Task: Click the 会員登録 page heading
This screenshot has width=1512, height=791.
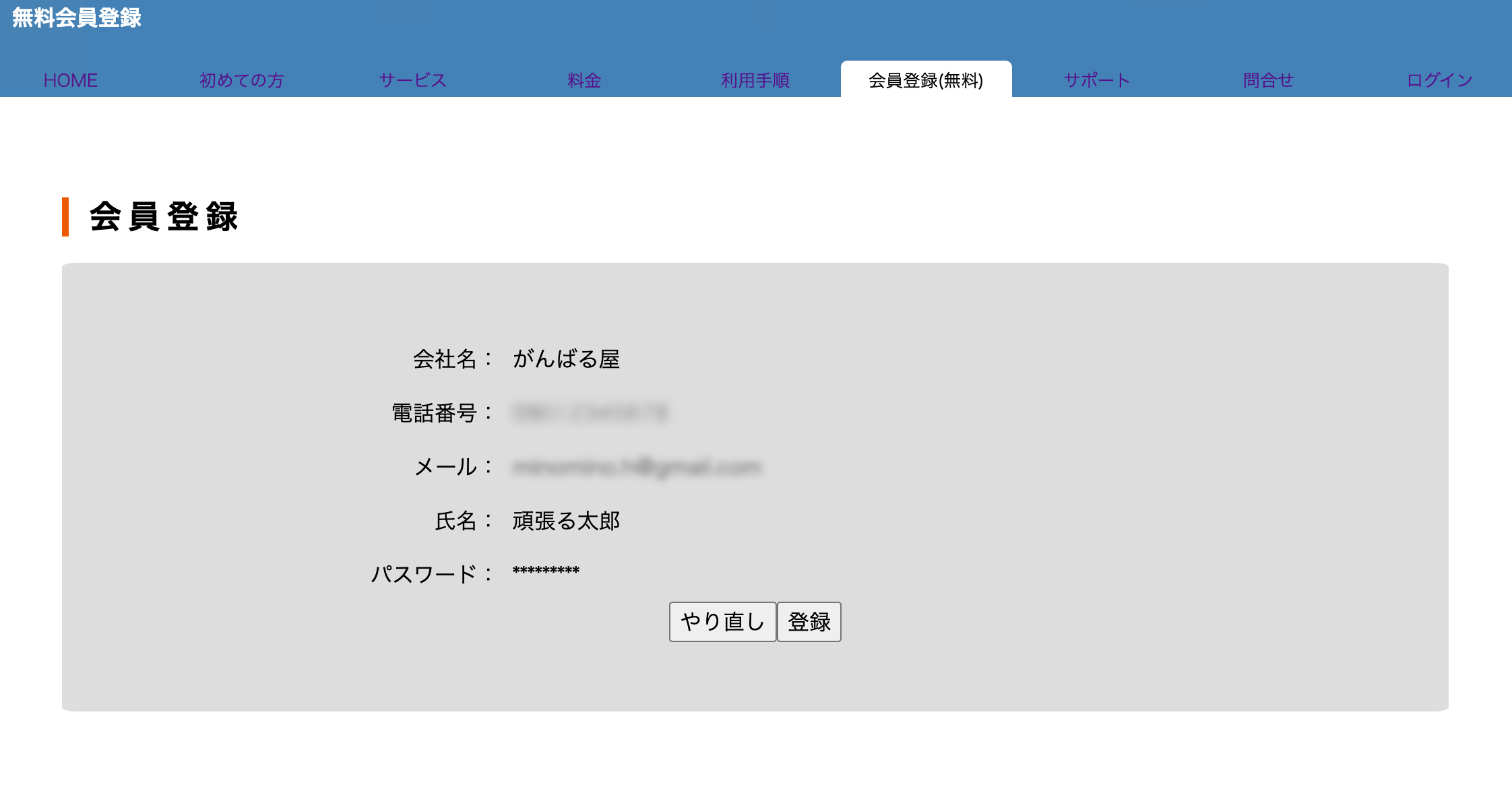Action: pyautogui.click(x=164, y=217)
